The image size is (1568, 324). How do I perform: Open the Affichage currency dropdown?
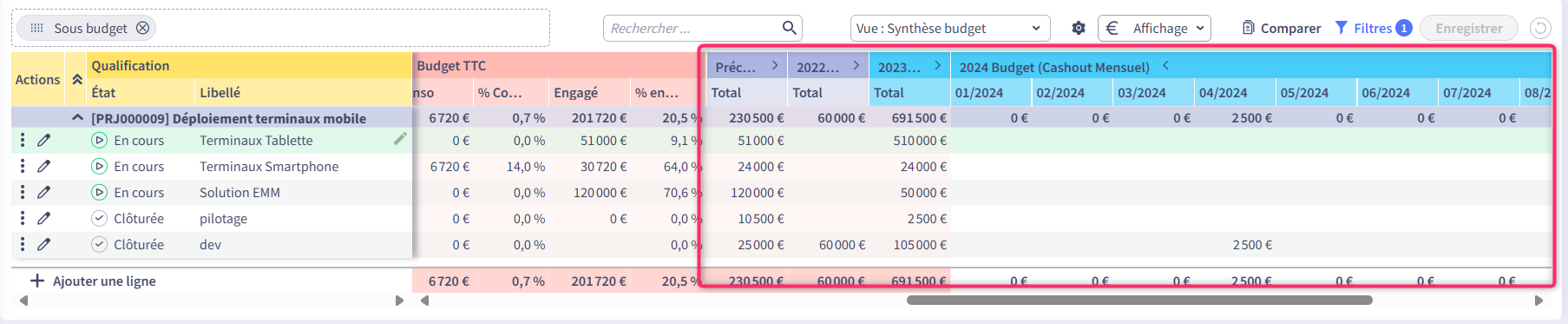(1154, 28)
